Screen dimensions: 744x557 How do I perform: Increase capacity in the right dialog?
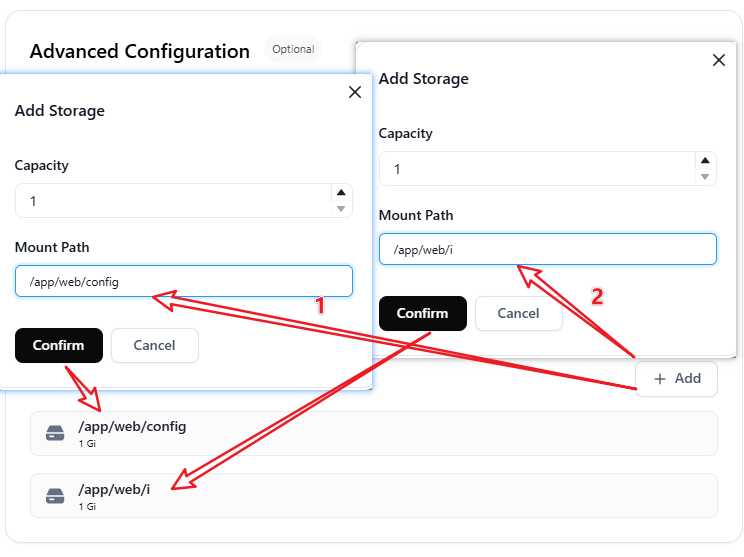(x=705, y=160)
